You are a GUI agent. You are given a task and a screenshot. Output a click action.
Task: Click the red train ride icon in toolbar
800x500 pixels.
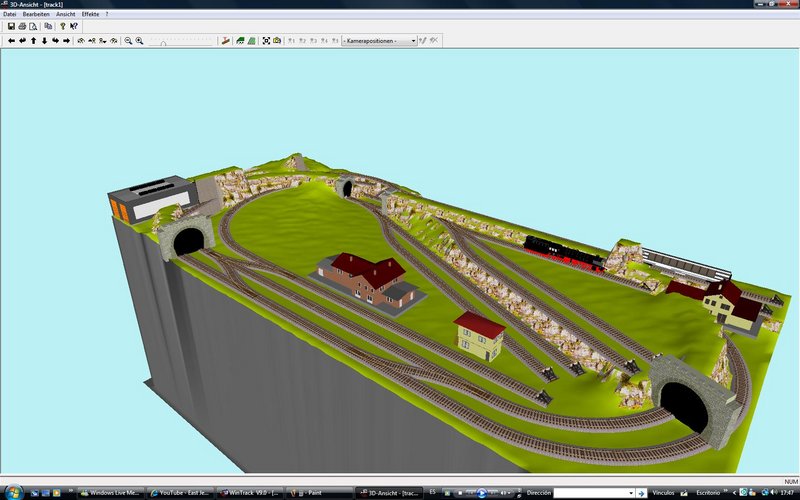tap(225, 40)
